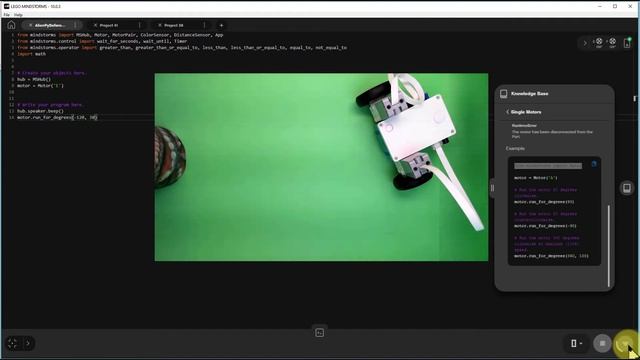This screenshot has width=640, height=360.
Task: Toggle the Knowledge Base side button
Action: [627, 188]
